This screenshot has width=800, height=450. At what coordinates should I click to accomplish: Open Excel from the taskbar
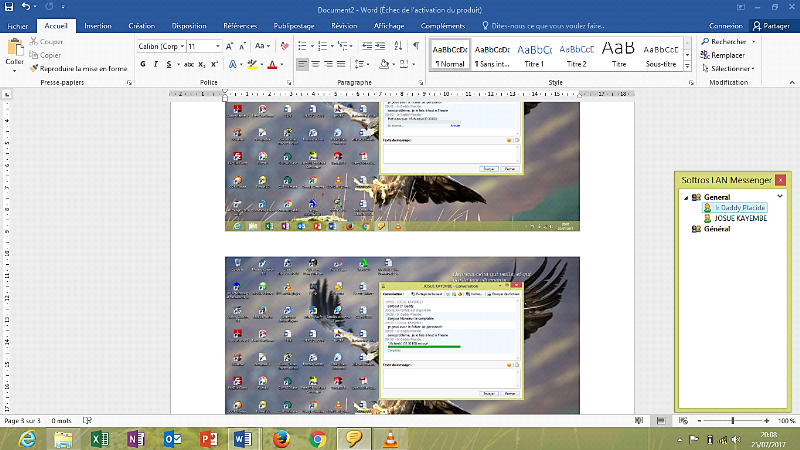point(100,438)
